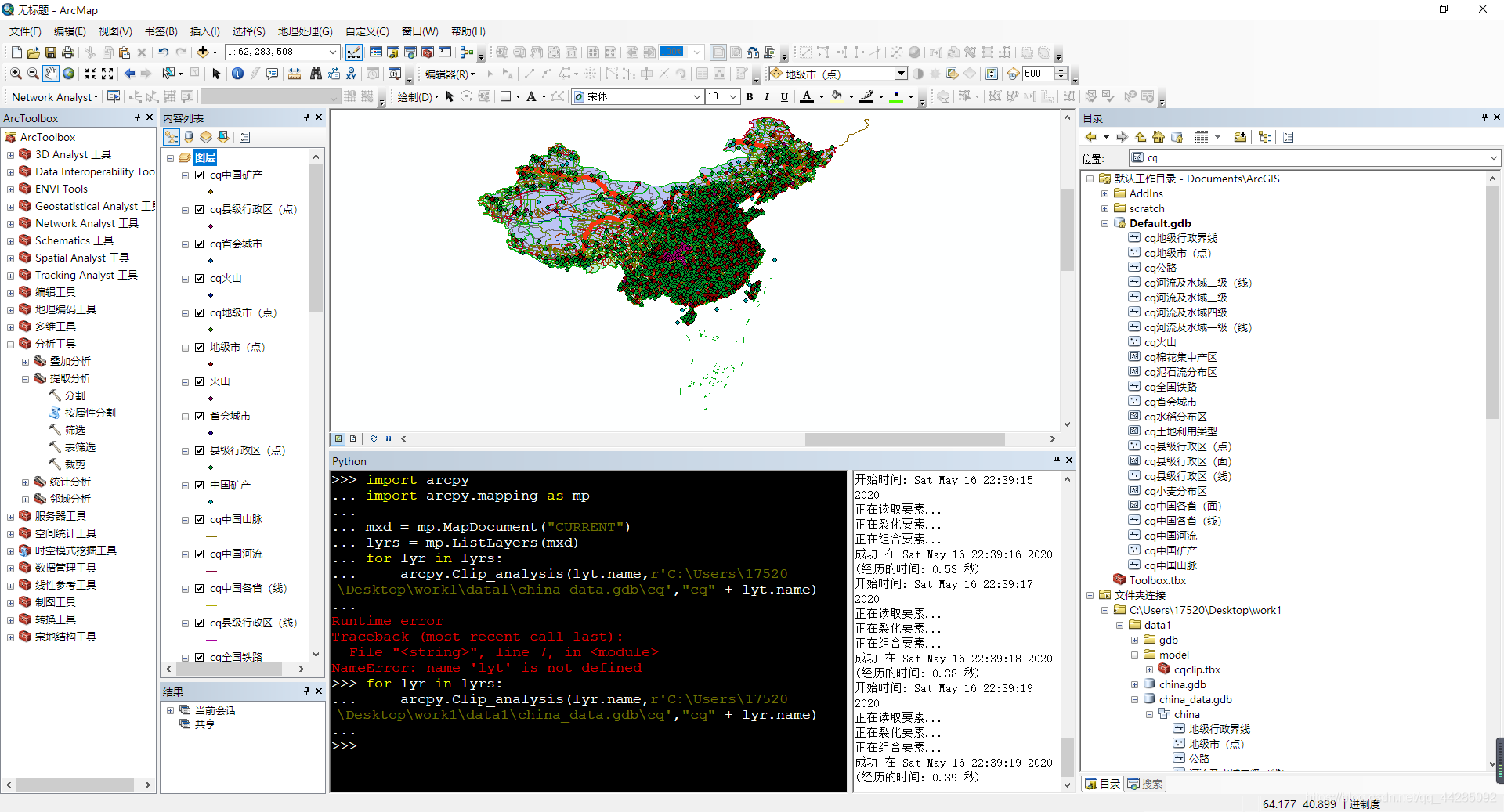Open the Network Analyst dropdown menu
The image size is (1504, 812).
click(x=55, y=97)
